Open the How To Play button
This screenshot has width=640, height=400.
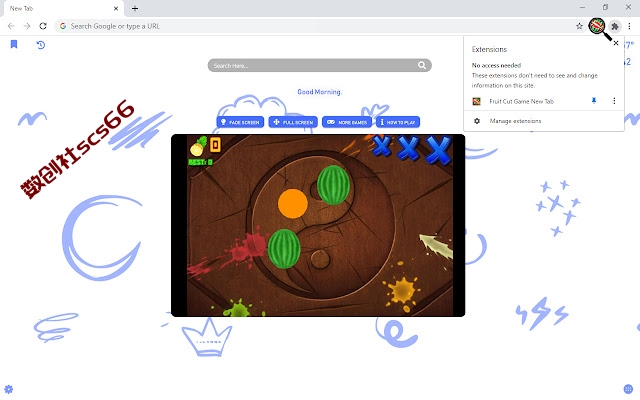398,122
